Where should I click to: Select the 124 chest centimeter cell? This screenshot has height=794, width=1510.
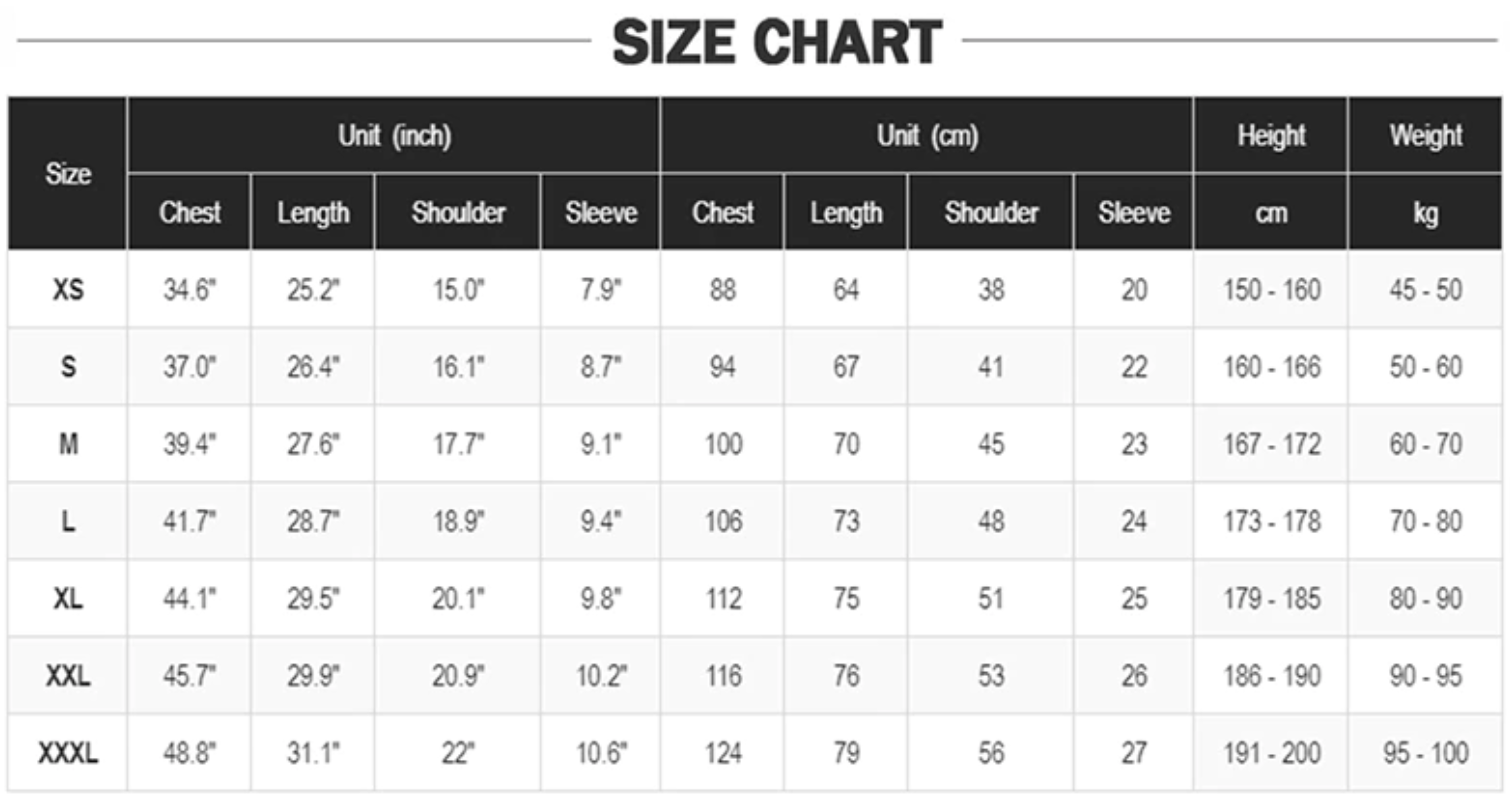pyautogui.click(x=722, y=753)
